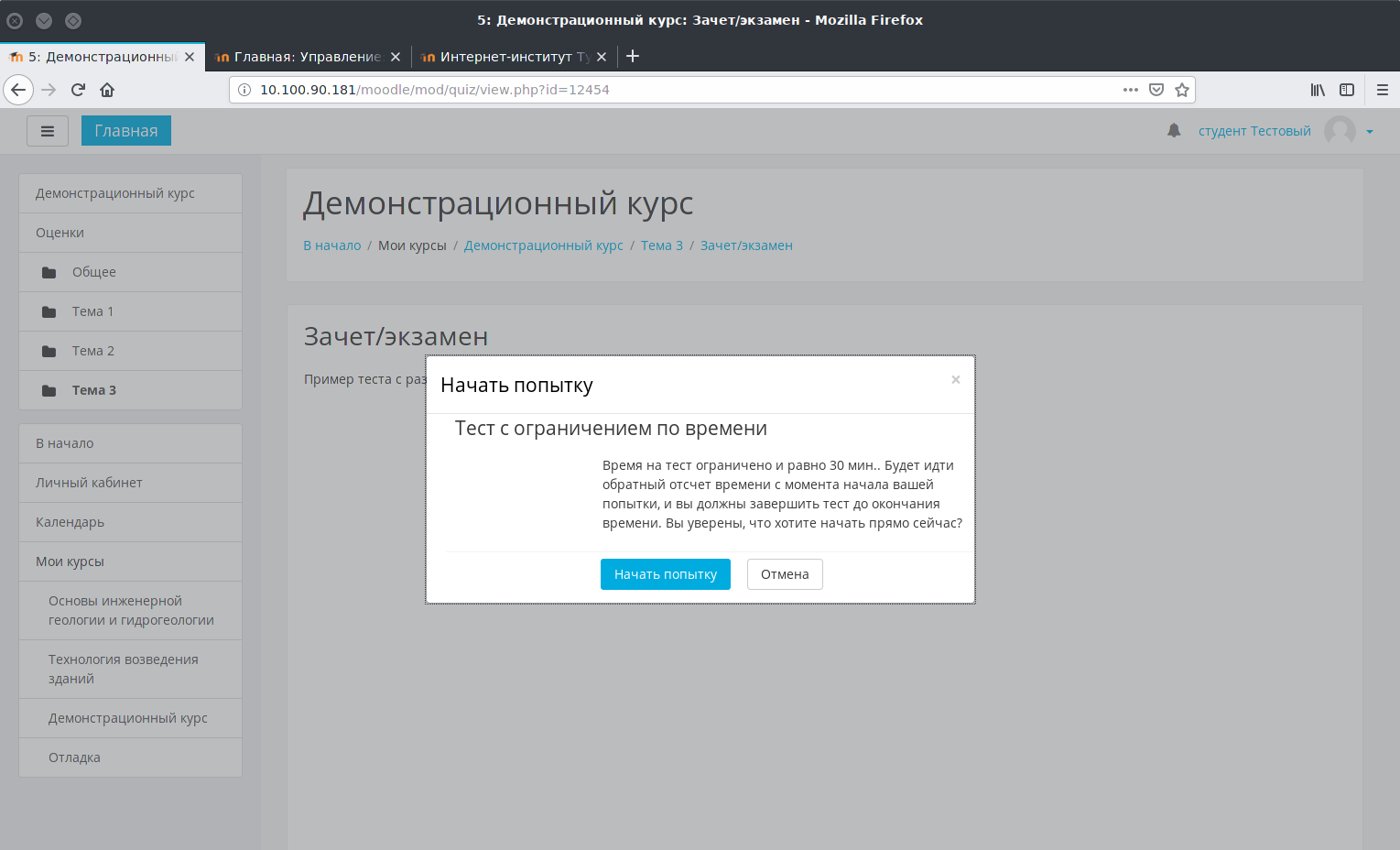1400x850 pixels.
Task: Click the Firefox forward arrow button
Action: point(49,90)
